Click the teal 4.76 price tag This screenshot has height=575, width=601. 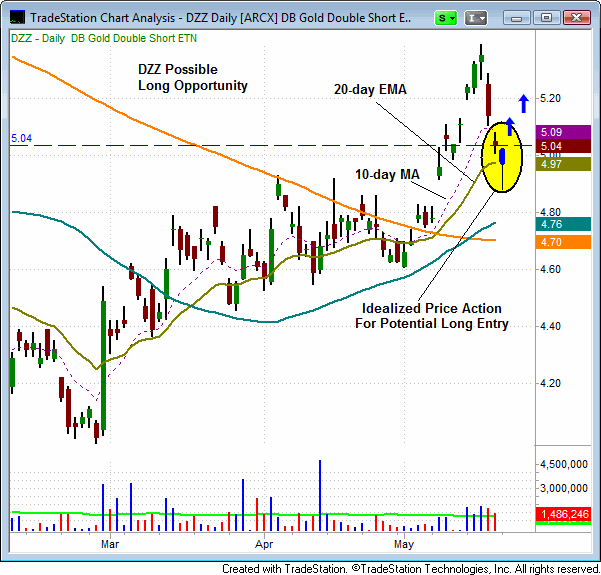pos(563,224)
